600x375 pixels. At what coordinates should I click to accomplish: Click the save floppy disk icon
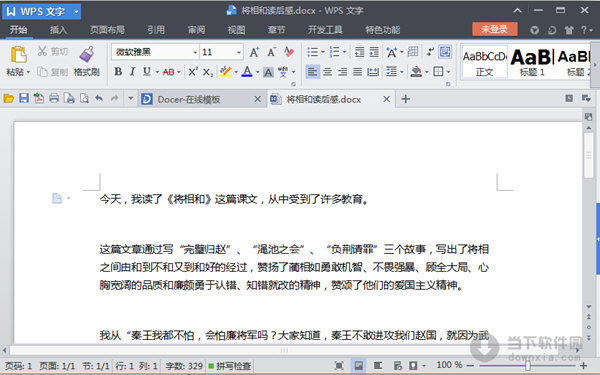coord(24,99)
